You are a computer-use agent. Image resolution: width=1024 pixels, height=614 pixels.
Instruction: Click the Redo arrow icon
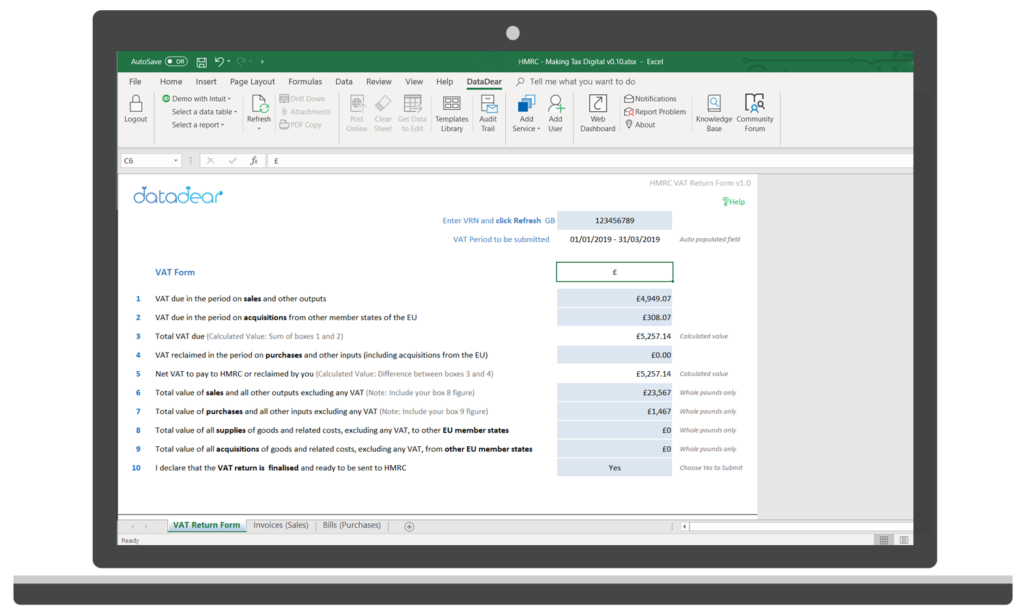click(x=242, y=61)
